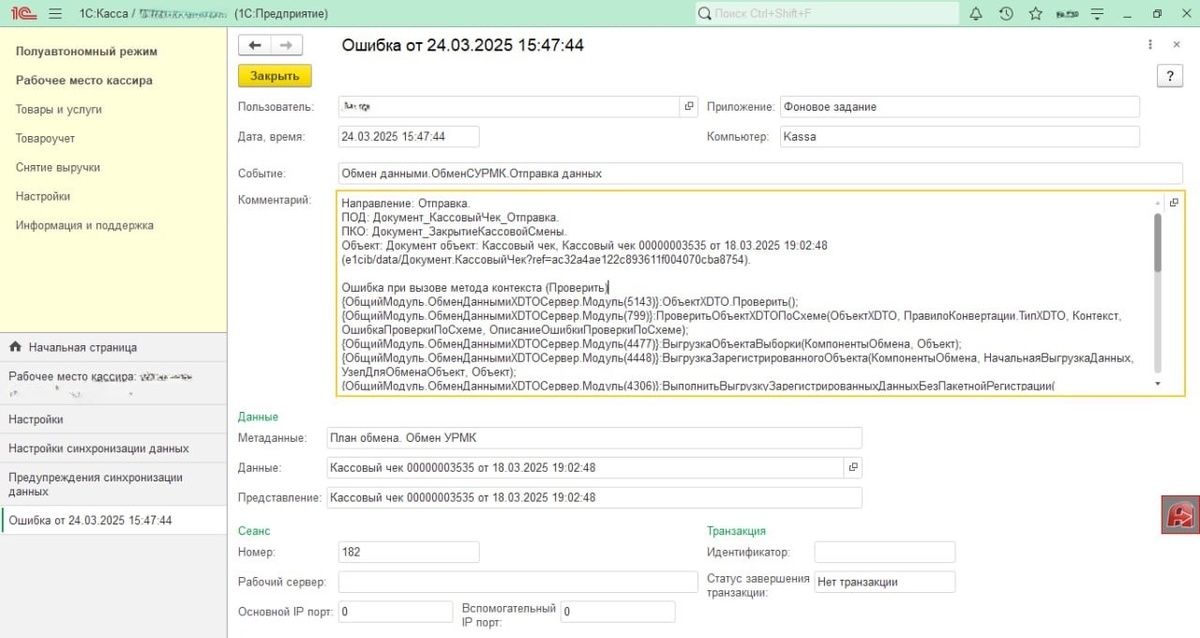Screen dimensions: 1200x638
Task: Open favorites star icon
Action: point(1035,14)
